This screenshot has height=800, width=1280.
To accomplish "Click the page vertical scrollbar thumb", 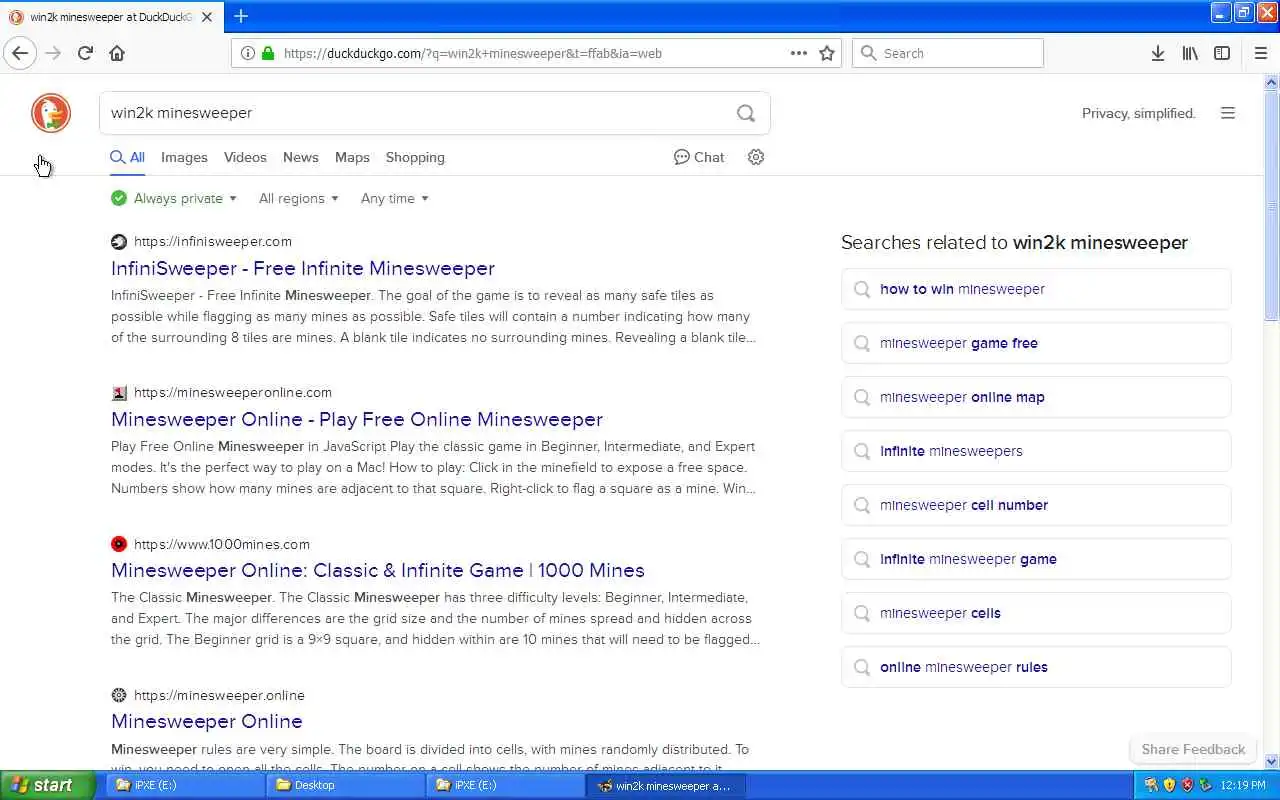I will [x=1272, y=205].
